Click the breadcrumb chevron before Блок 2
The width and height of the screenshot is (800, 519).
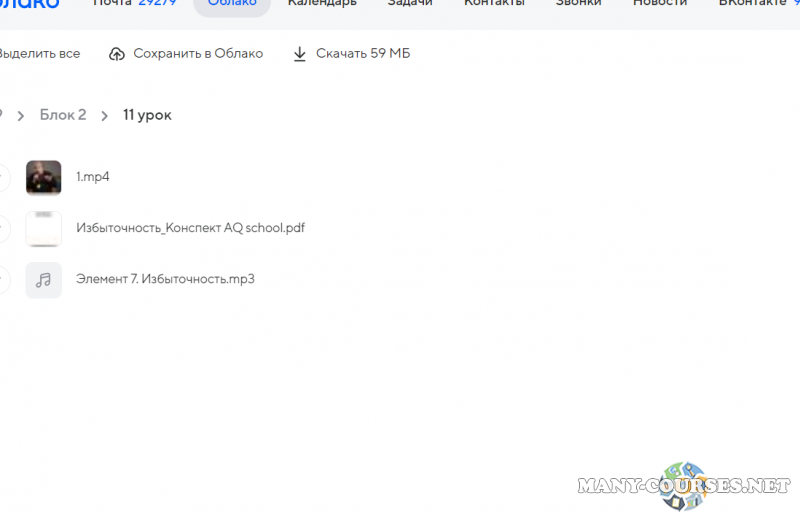20,116
